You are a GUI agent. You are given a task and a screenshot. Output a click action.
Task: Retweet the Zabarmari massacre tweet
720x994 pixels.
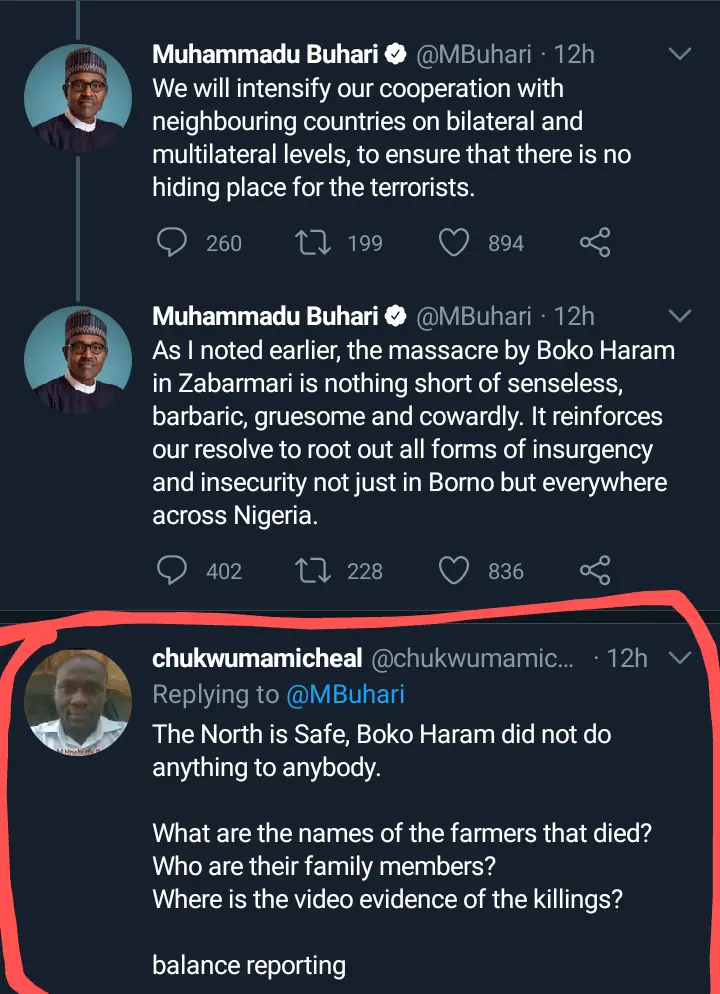click(x=316, y=571)
